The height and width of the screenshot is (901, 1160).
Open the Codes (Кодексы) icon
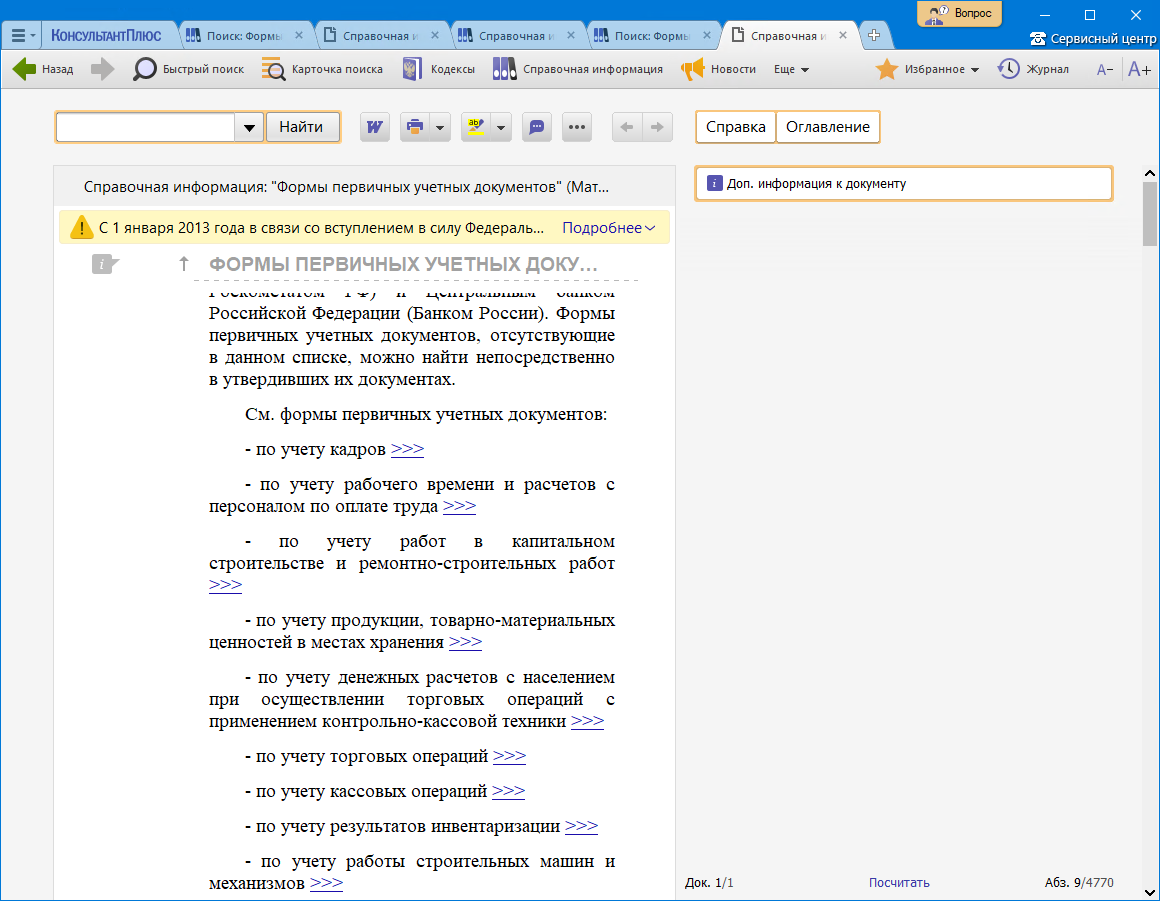pyautogui.click(x=411, y=69)
